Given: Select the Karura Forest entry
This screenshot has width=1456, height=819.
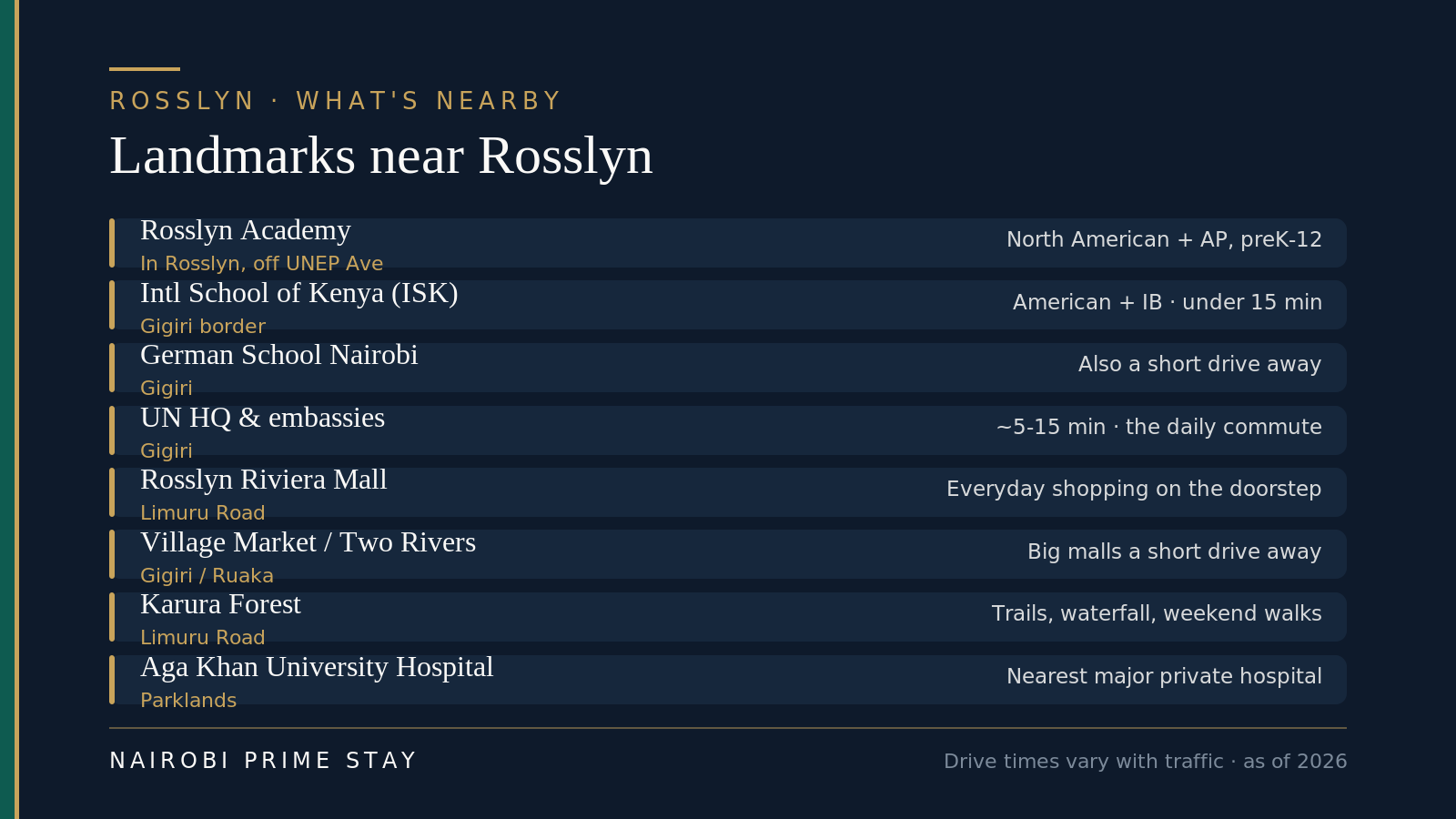Looking at the screenshot, I should click(728, 617).
